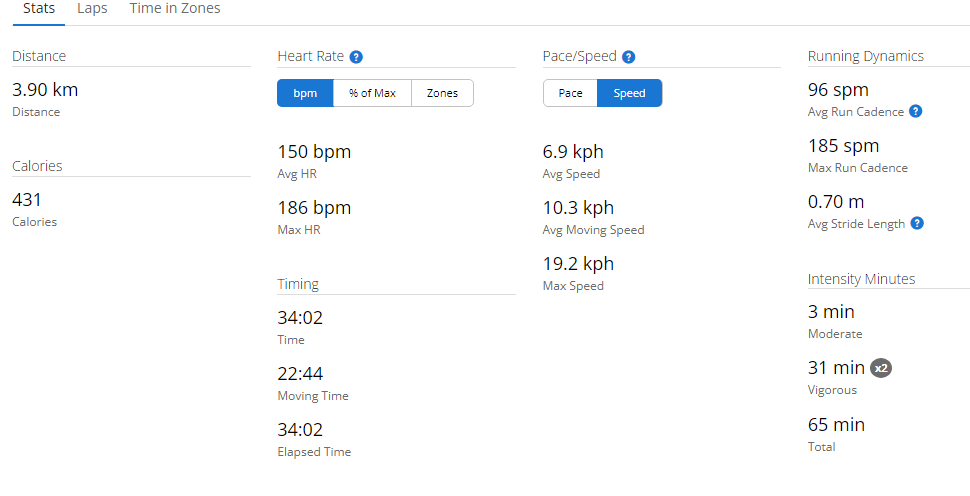Click the Pace/Speed help icon
Screen dimensions: 970x496
pyautogui.click(x=629, y=57)
